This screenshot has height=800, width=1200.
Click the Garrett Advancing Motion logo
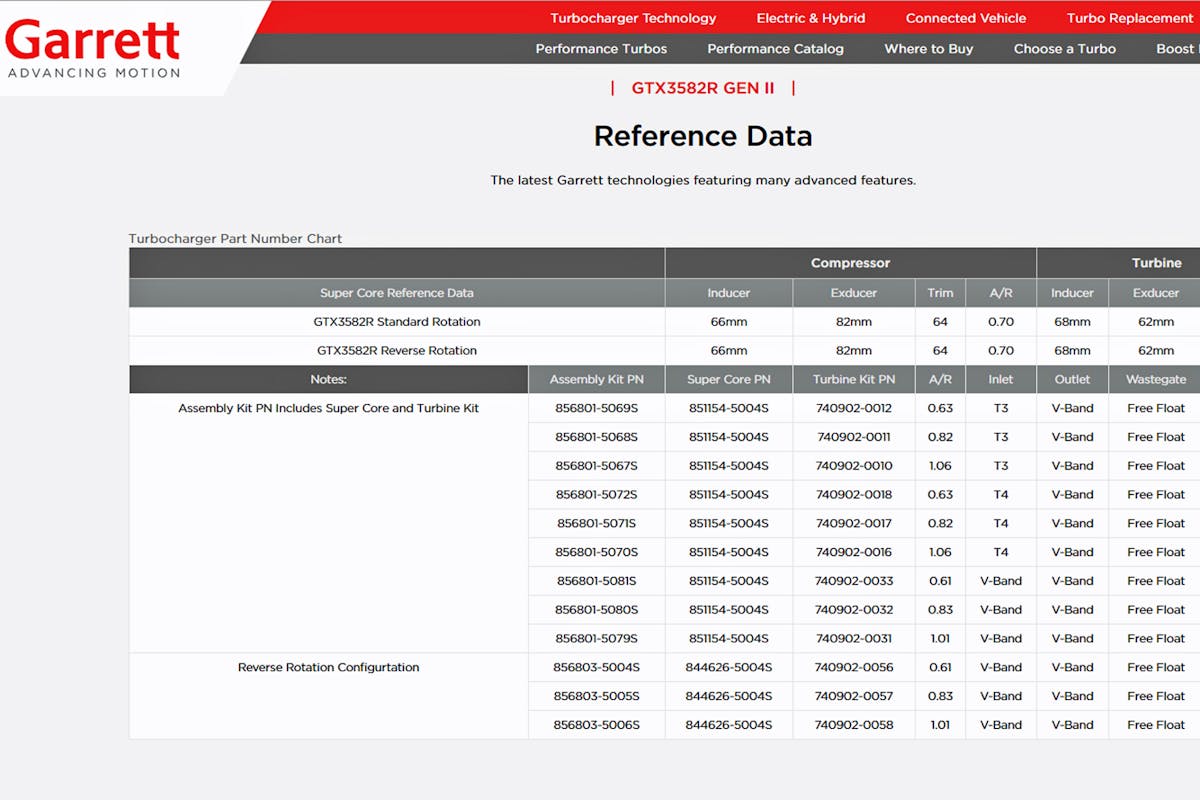pyautogui.click(x=93, y=48)
